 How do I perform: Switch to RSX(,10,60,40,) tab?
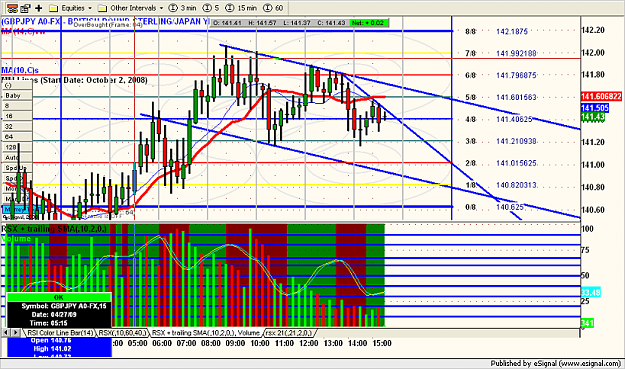tap(122, 333)
